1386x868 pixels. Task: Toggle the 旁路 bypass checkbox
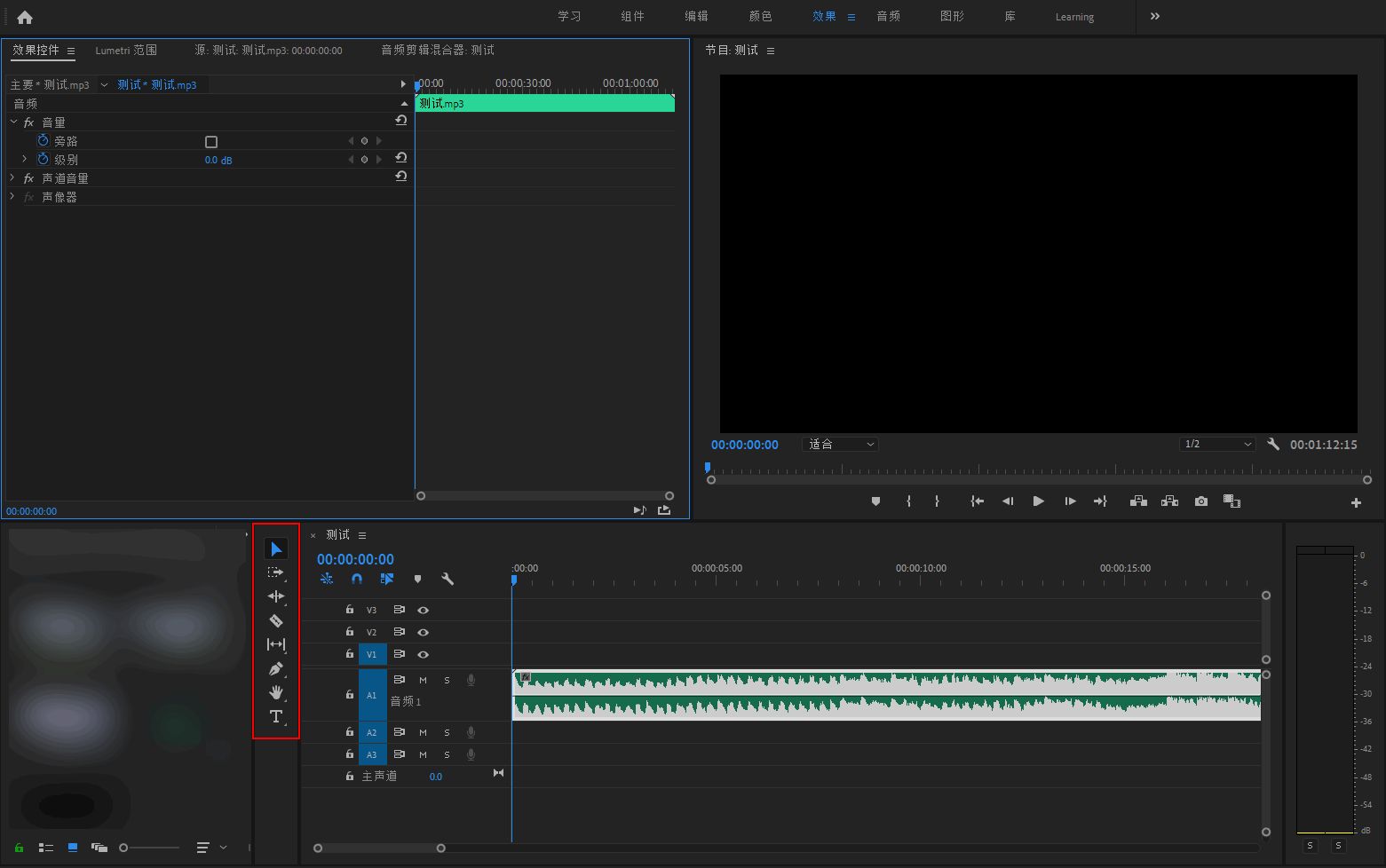211,142
